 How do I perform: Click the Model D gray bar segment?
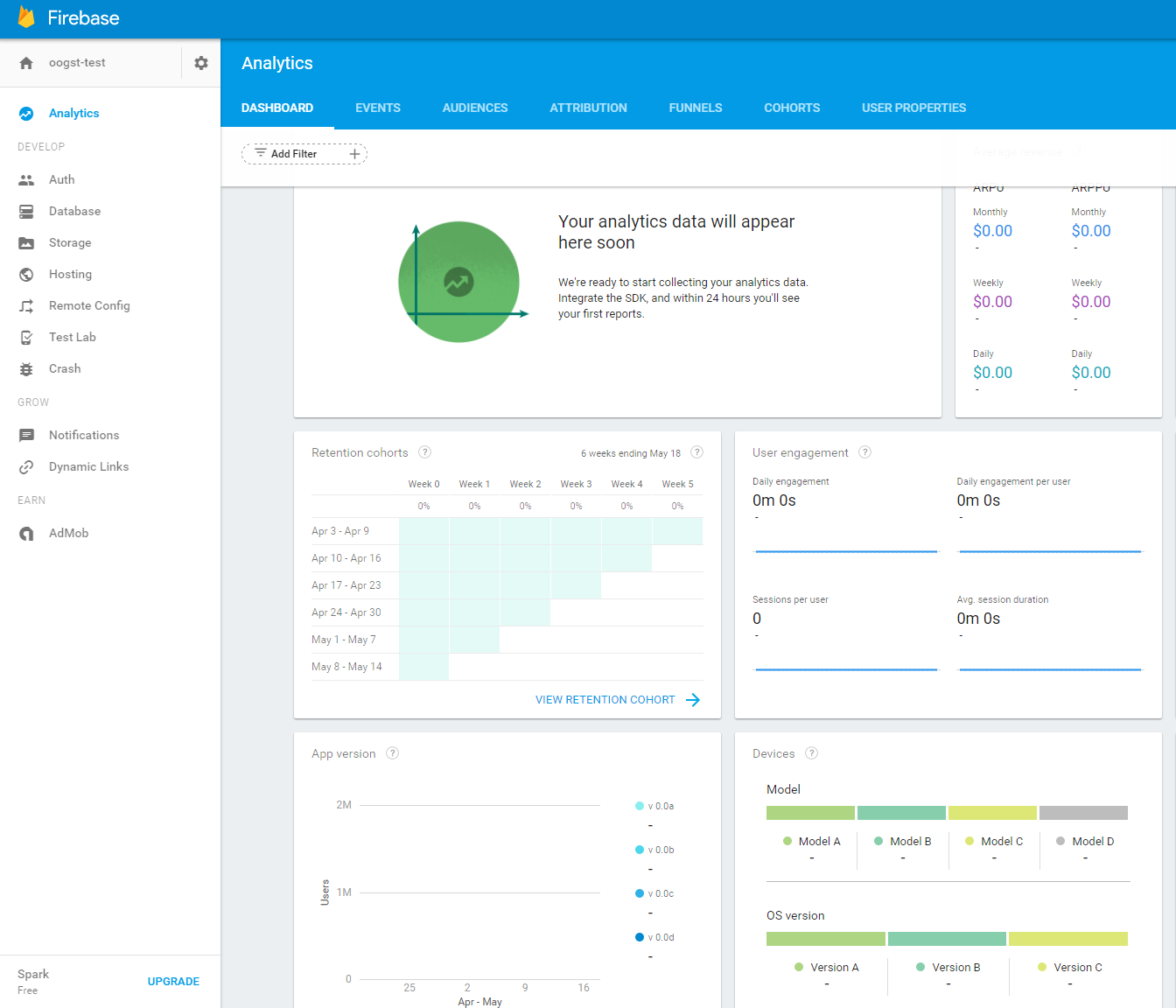pyautogui.click(x=1083, y=813)
